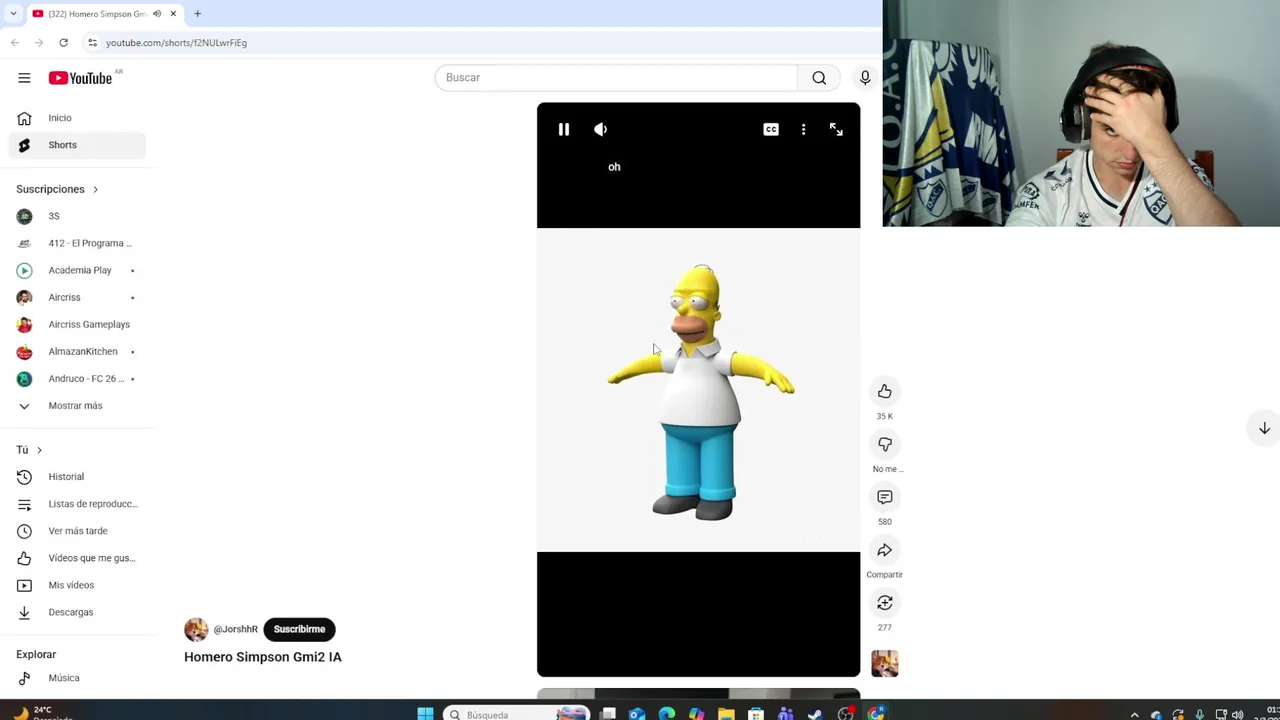Click the search magnifier button

click(x=819, y=78)
